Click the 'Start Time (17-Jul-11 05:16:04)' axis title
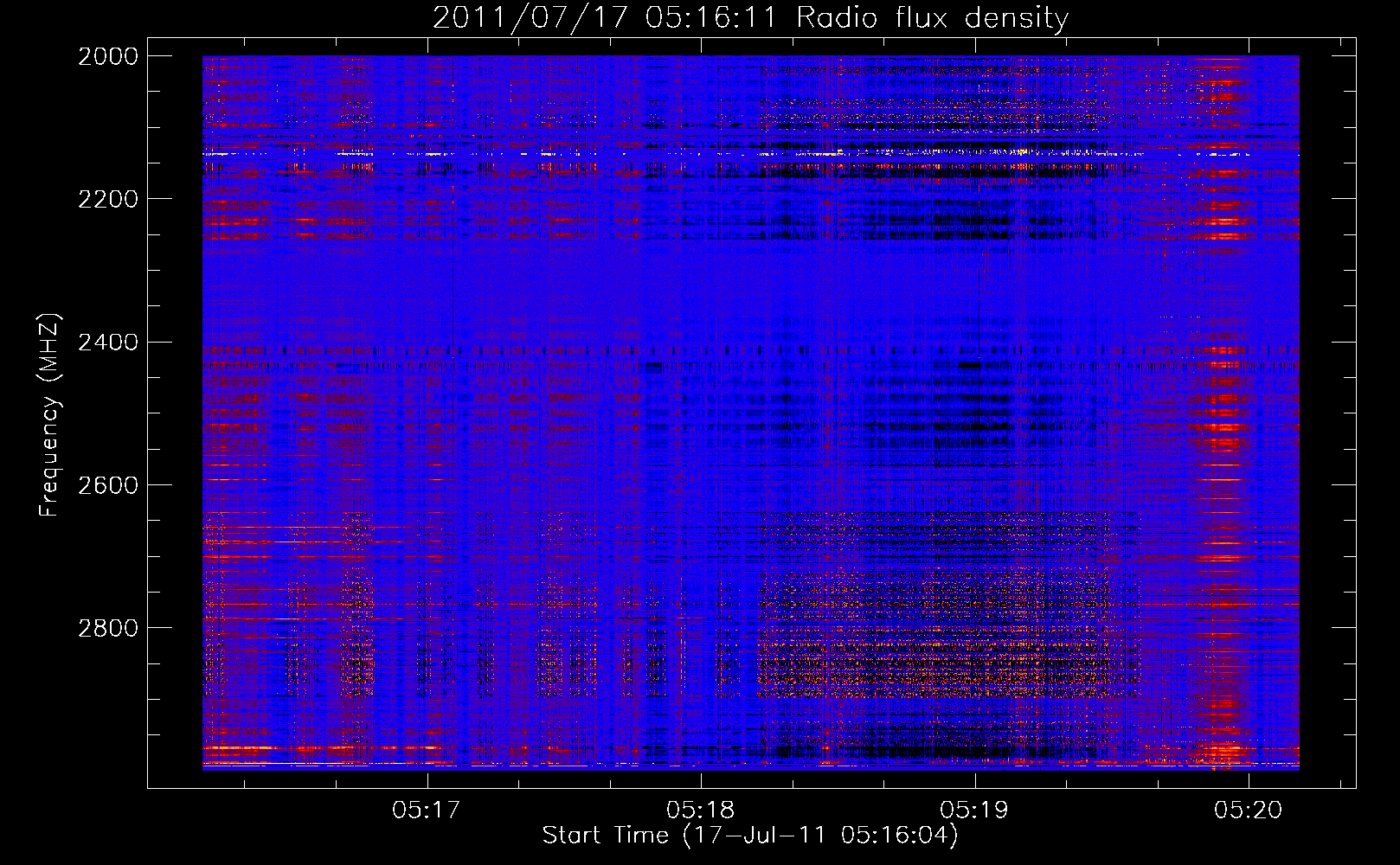Image resolution: width=1400 pixels, height=865 pixels. click(750, 836)
